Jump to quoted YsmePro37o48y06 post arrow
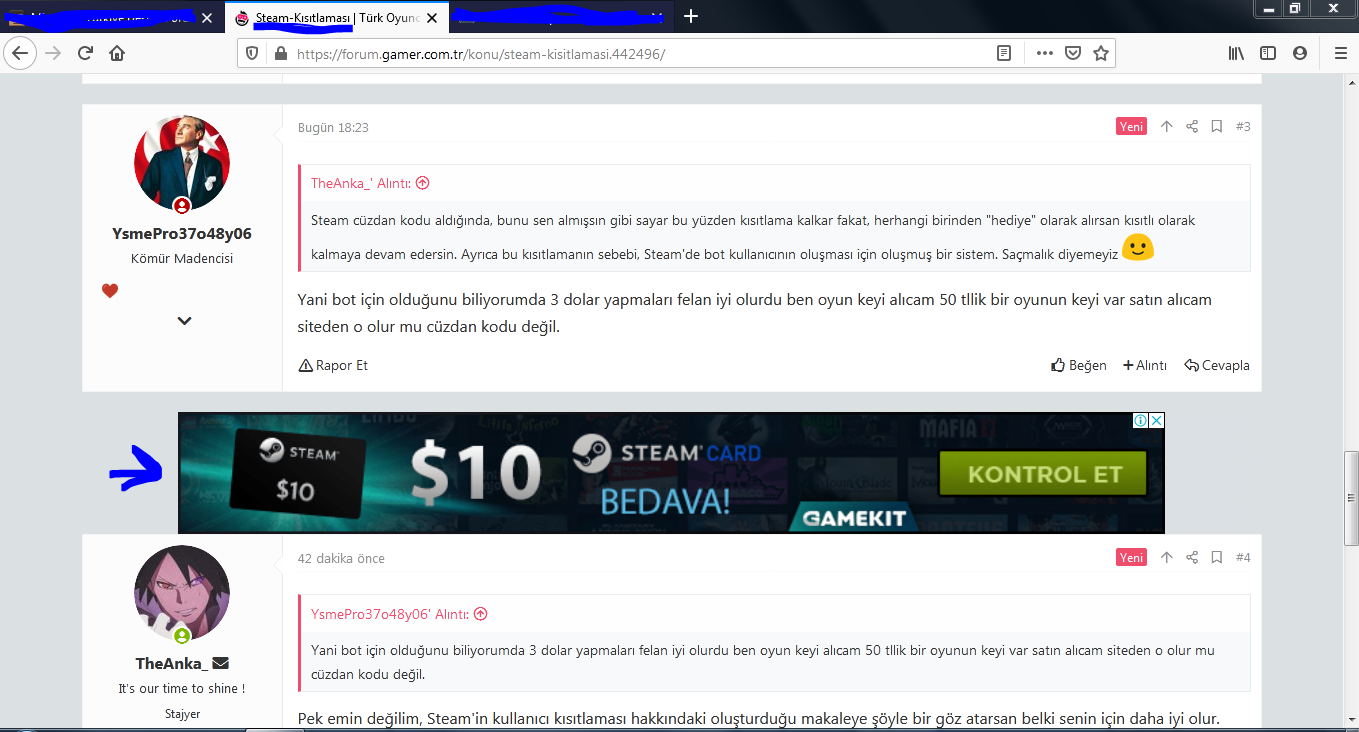The width and height of the screenshot is (1359, 732). pyautogui.click(x=480, y=614)
